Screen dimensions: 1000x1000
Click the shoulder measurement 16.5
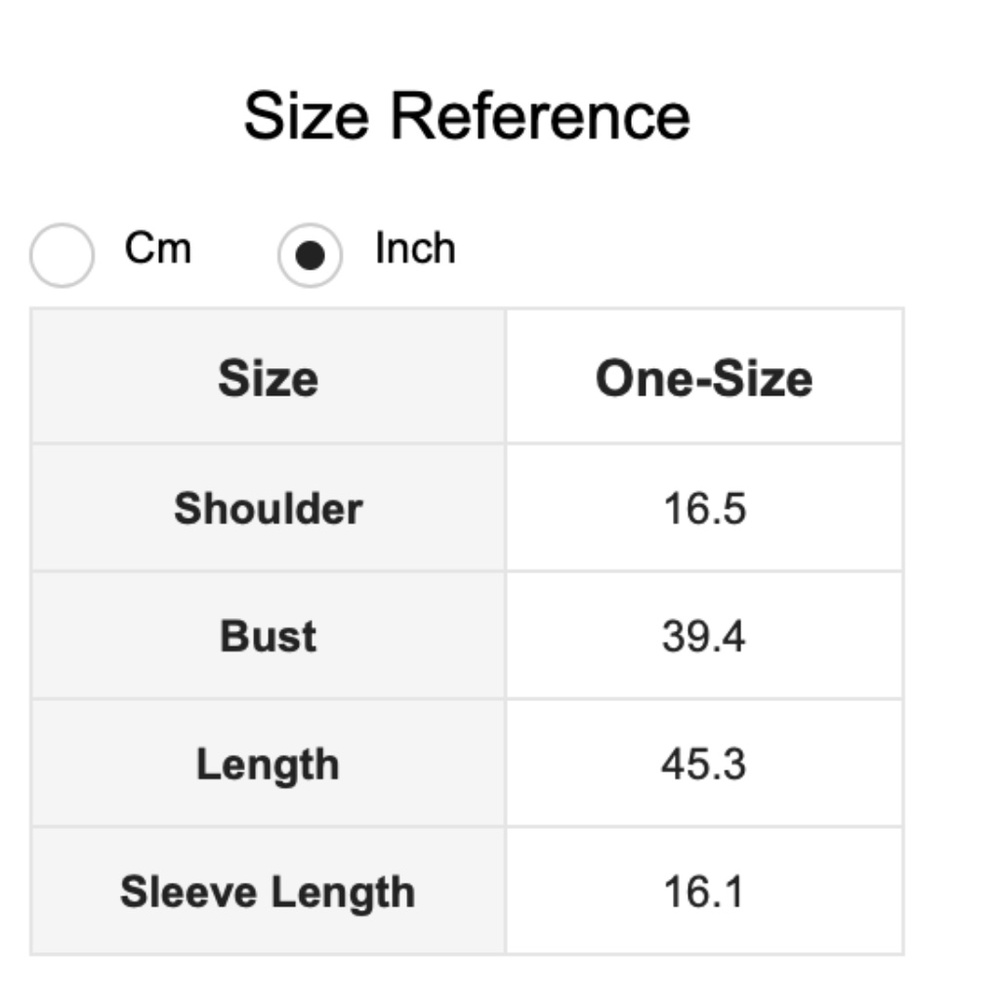(704, 508)
